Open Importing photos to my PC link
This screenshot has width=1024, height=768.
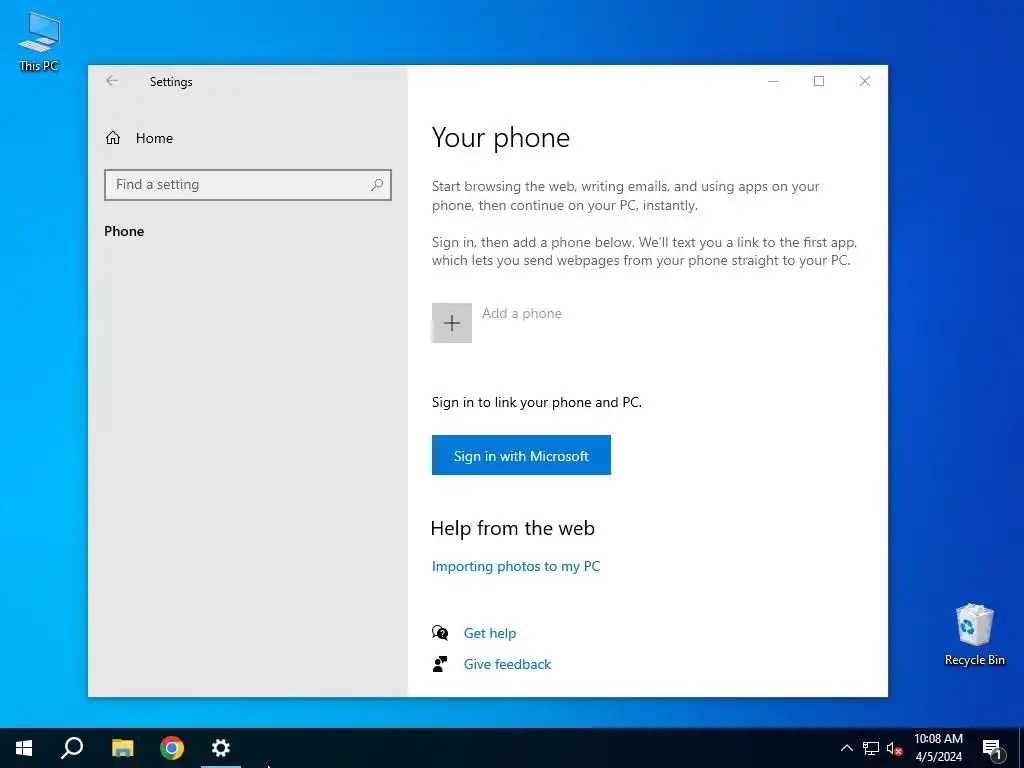tap(515, 566)
